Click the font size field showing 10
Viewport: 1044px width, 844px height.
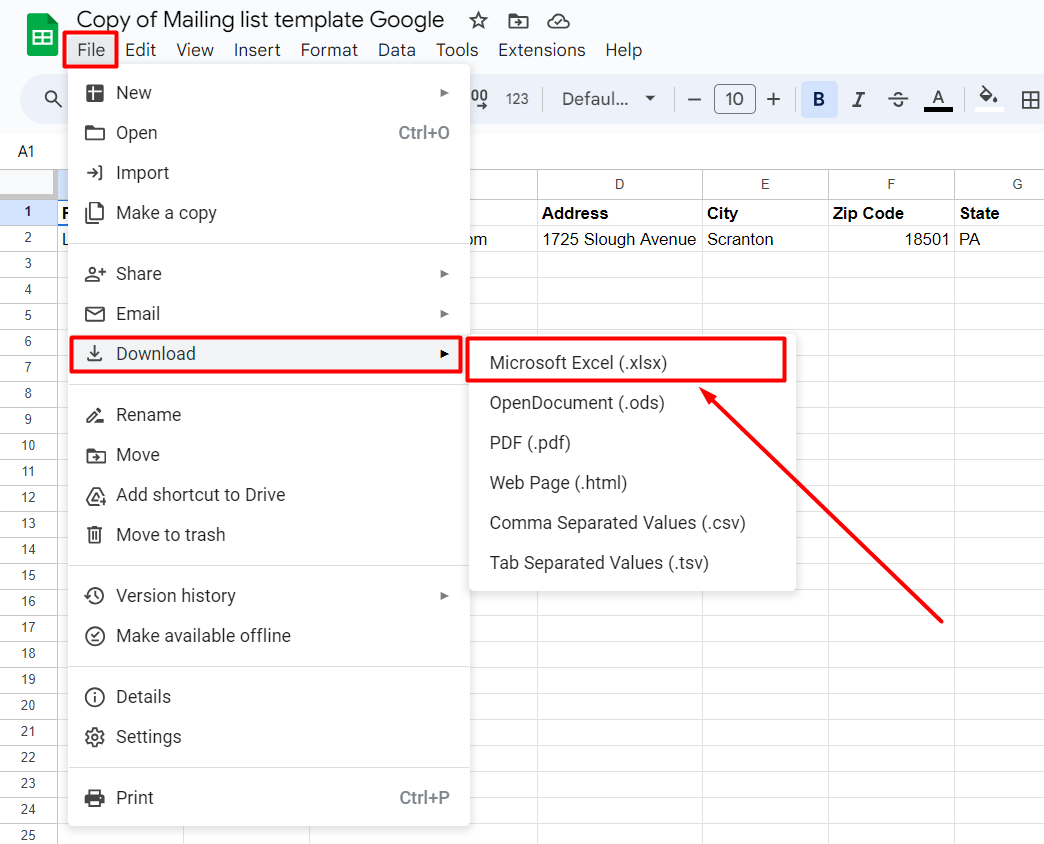tap(734, 99)
